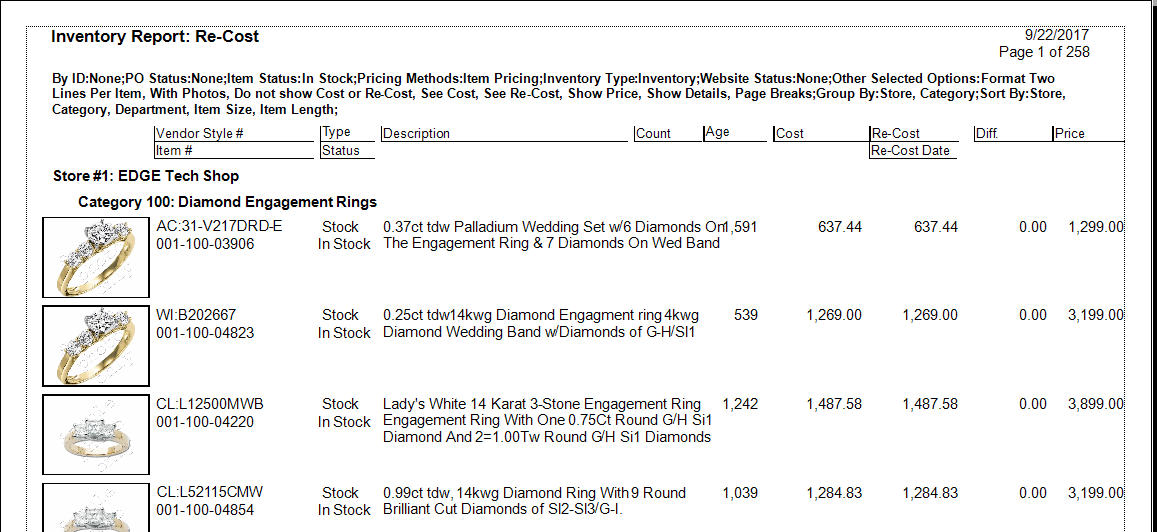The image size is (1157, 532).
Task: Click Category 100: Diamond Engagement Rings heading
Action: point(227,202)
